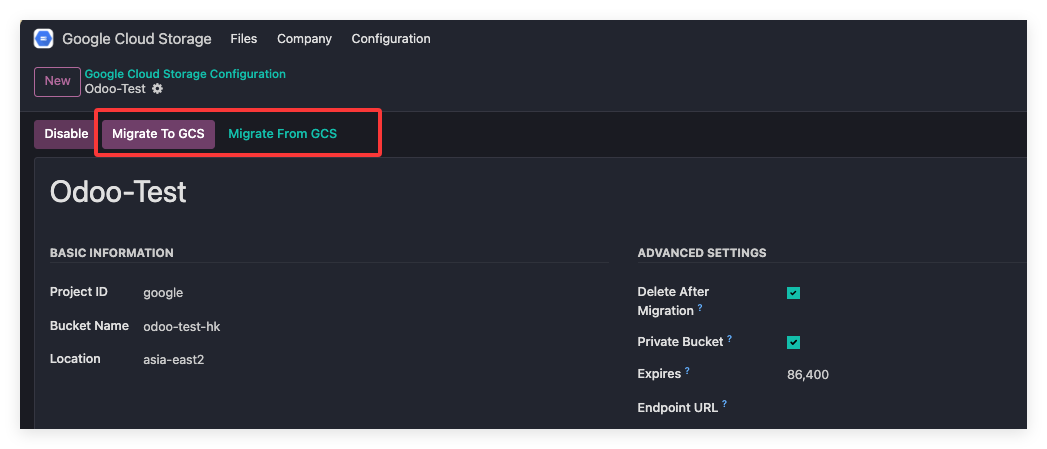This screenshot has height=449, width=1047.
Task: Open the Files menu
Action: [243, 39]
